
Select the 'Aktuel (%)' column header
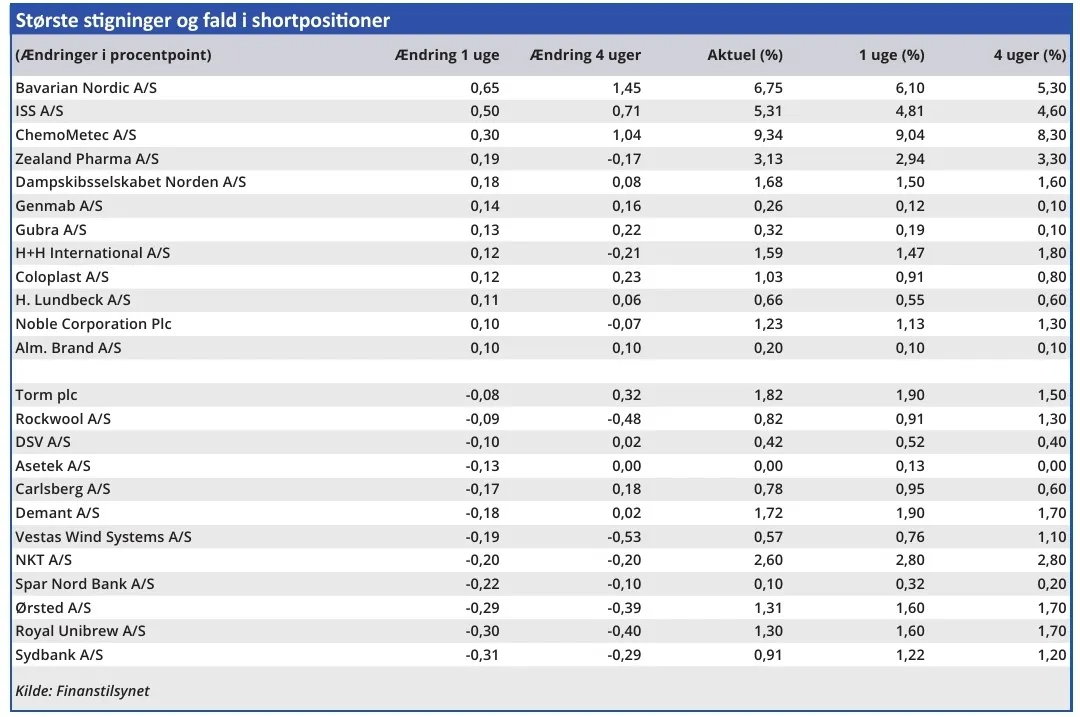[745, 55]
